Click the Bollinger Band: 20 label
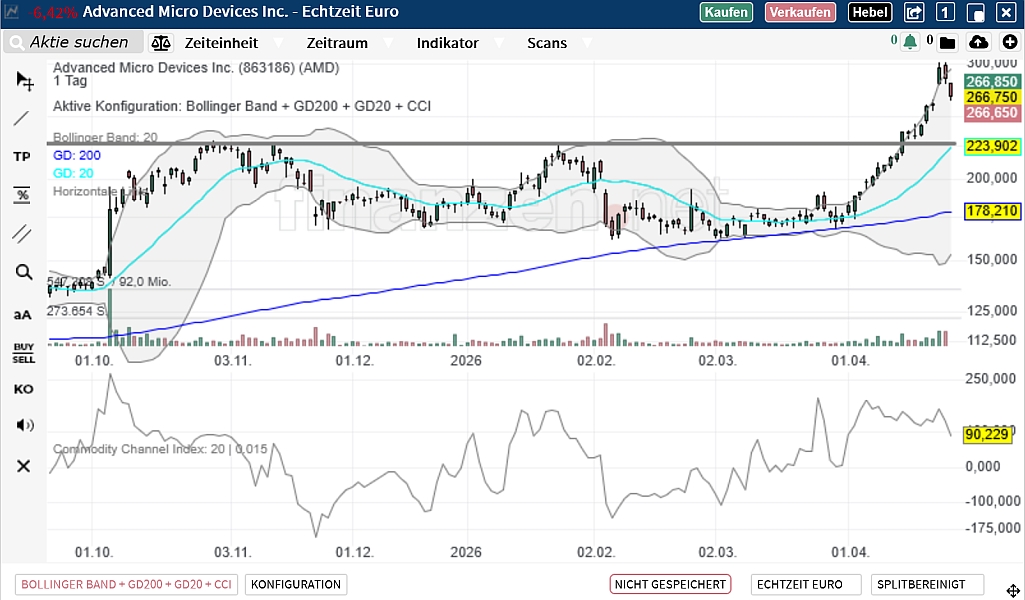 pyautogui.click(x=105, y=137)
